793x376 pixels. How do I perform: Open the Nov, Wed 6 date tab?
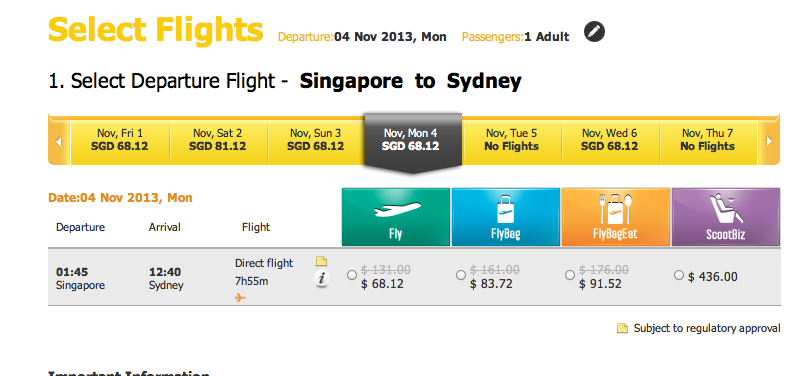click(609, 140)
